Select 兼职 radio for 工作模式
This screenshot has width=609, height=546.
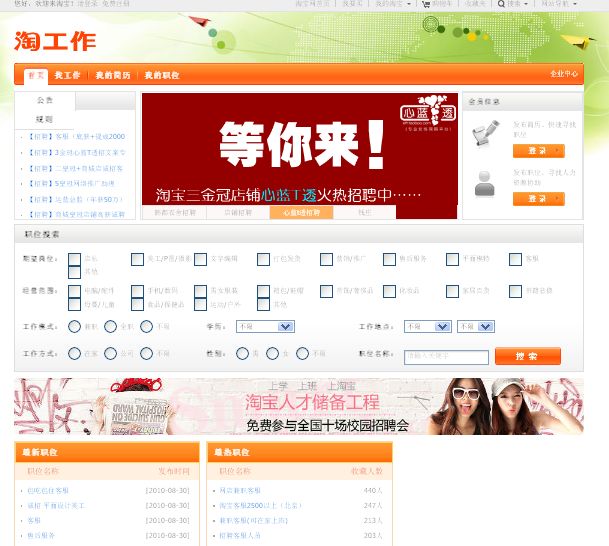(x=74, y=327)
